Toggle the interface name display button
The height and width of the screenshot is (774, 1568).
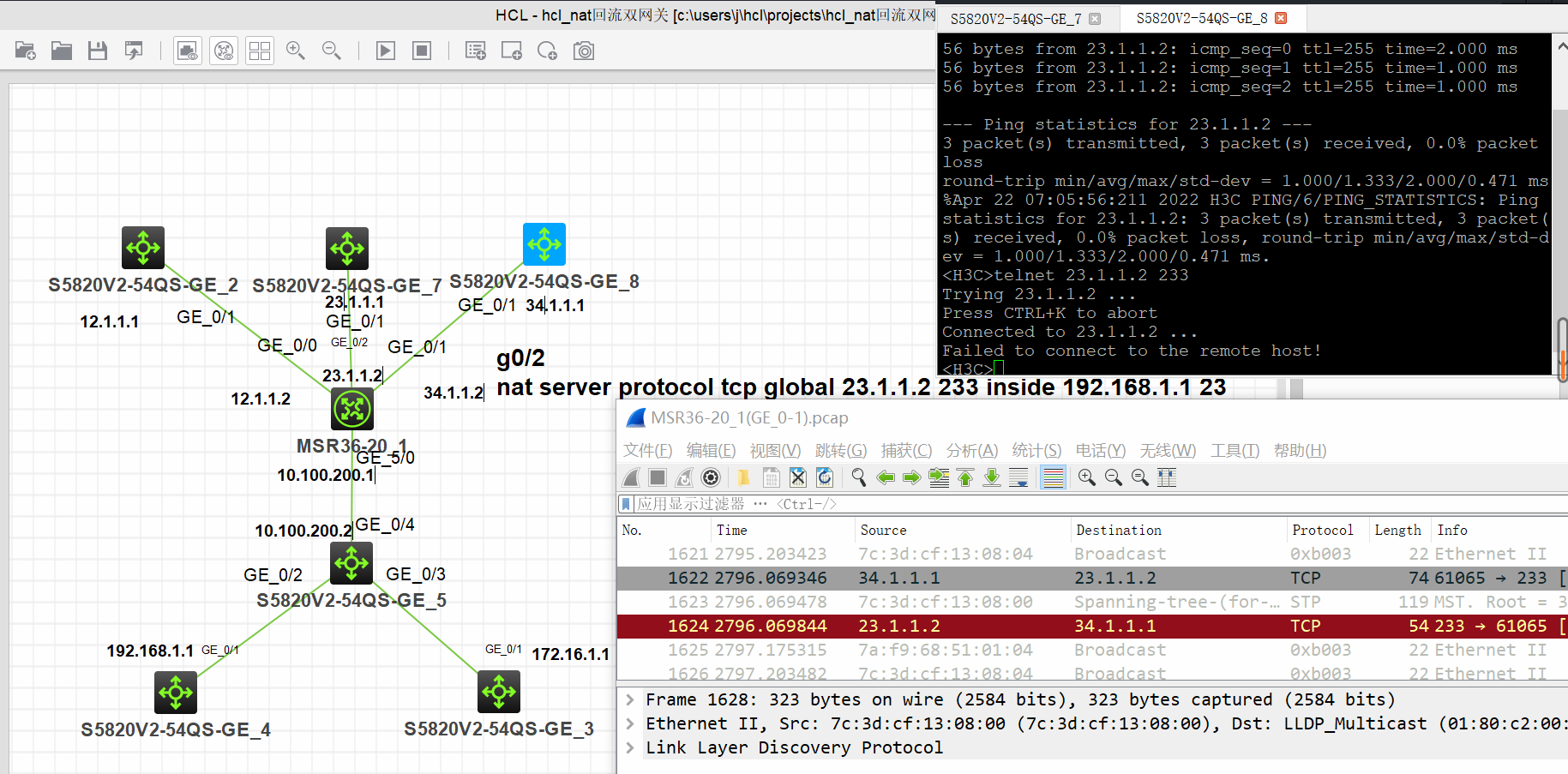point(188,51)
